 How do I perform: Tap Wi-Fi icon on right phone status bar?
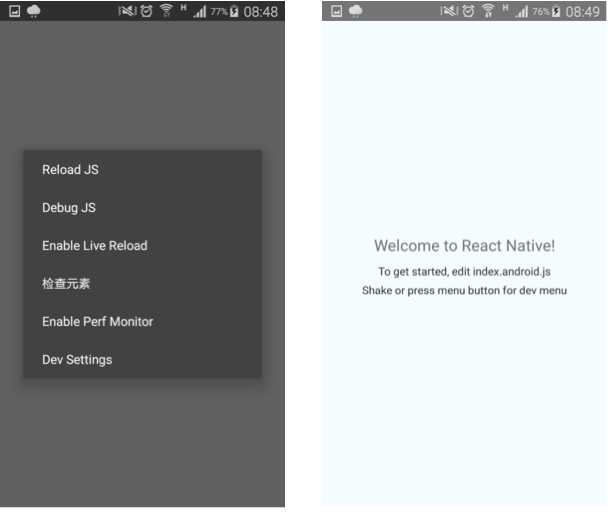(489, 11)
